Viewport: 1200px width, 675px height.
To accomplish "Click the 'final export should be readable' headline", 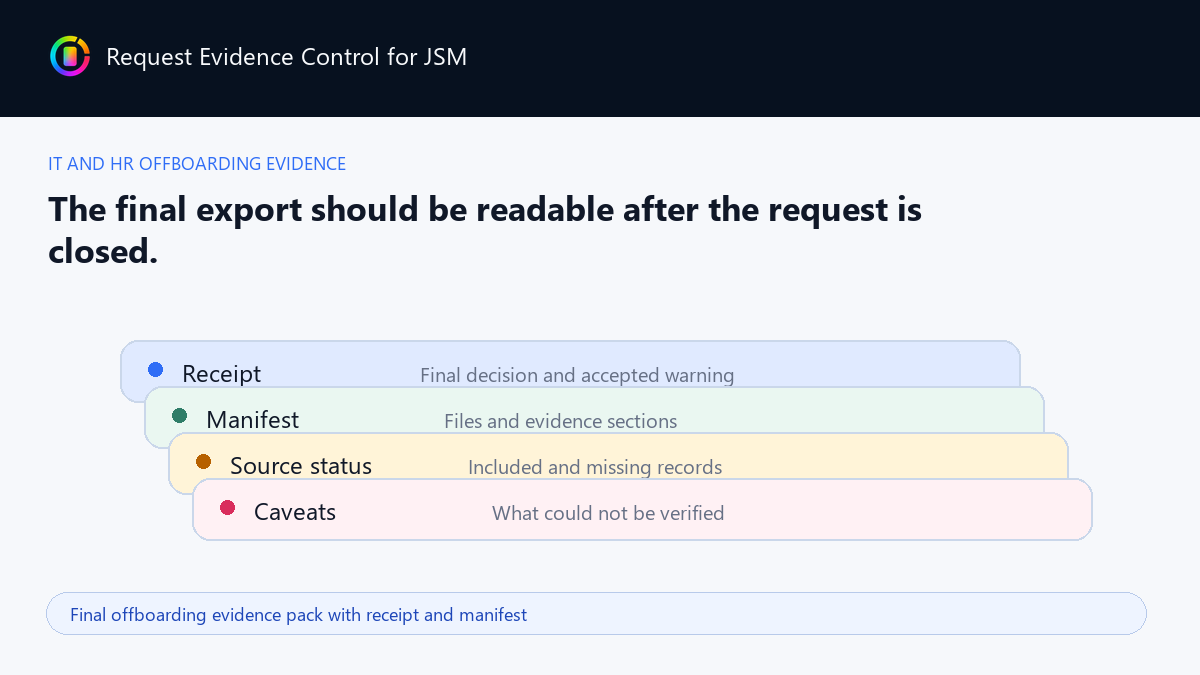I will 485,230.
